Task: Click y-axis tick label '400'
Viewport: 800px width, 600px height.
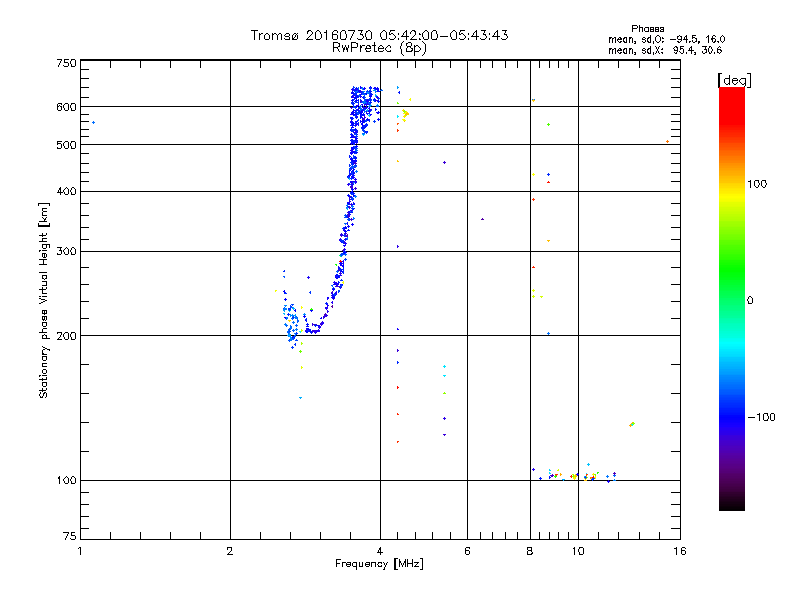Action: [67, 191]
